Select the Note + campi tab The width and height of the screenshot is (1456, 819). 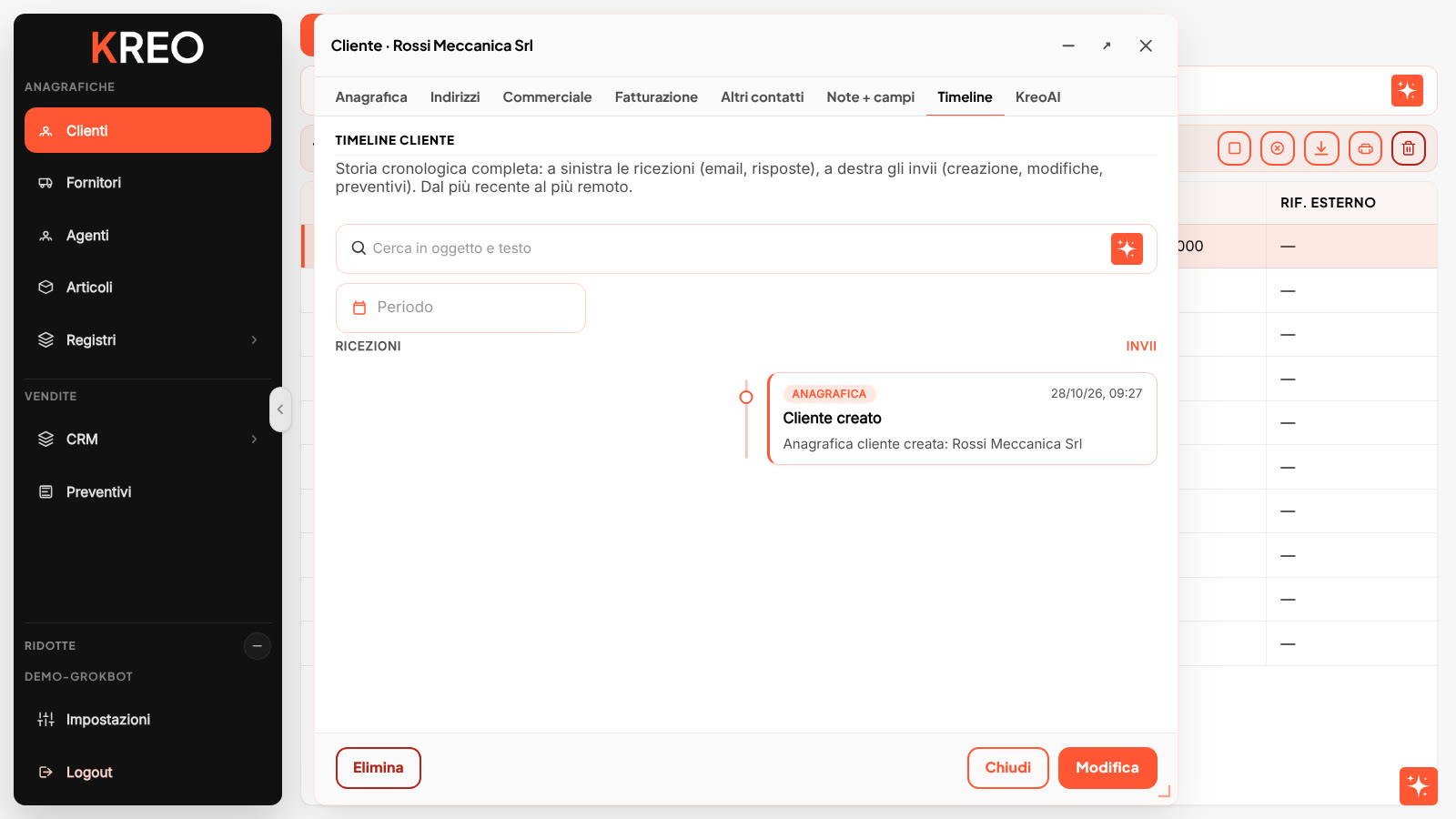click(x=871, y=97)
